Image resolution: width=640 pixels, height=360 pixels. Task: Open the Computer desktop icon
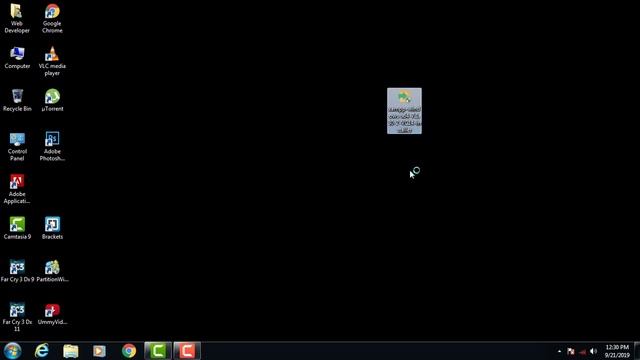click(x=17, y=58)
